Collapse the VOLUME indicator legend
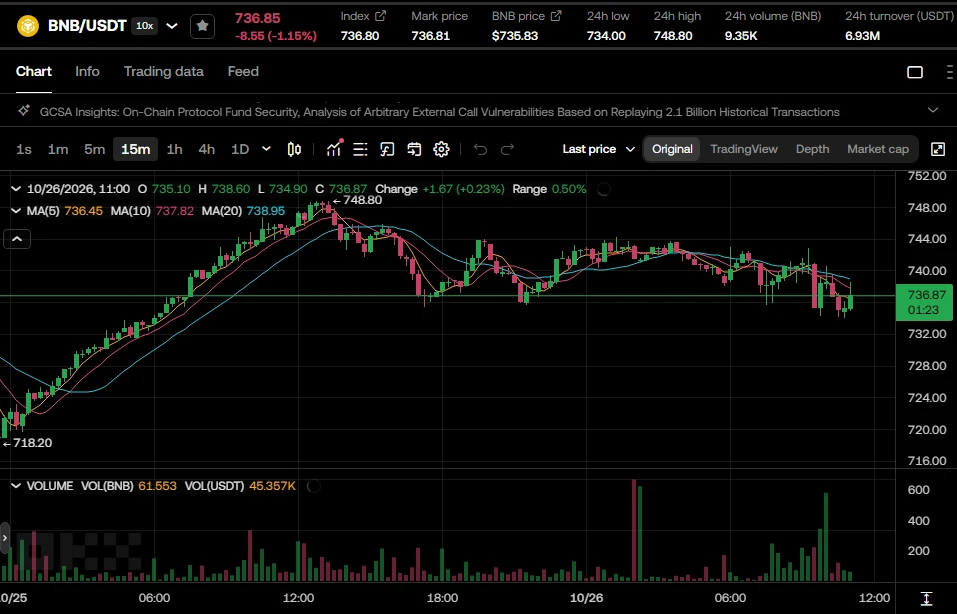Screen dimensions: 957x614 click(x=16, y=486)
